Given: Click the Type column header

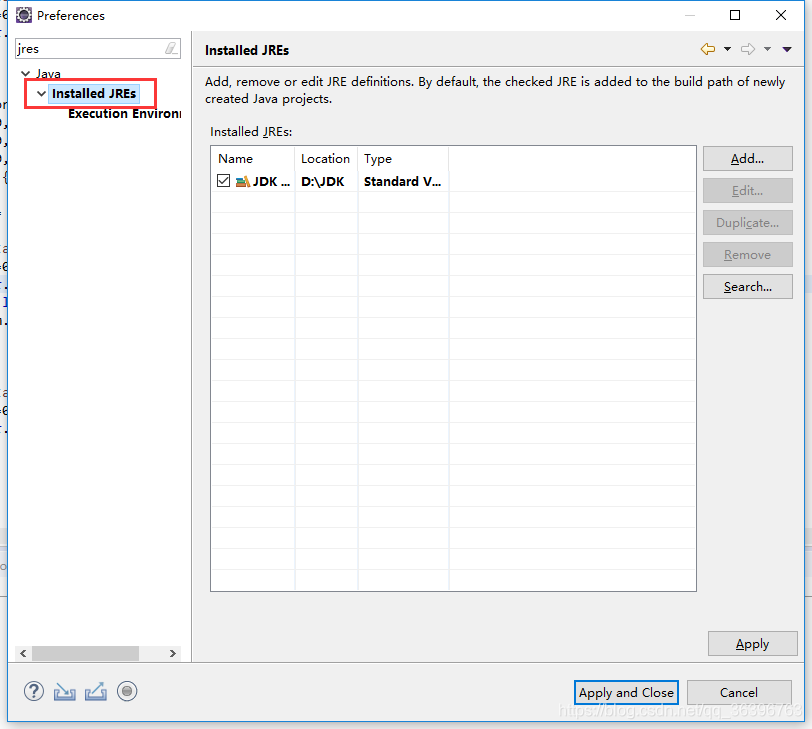Looking at the screenshot, I should point(403,159).
